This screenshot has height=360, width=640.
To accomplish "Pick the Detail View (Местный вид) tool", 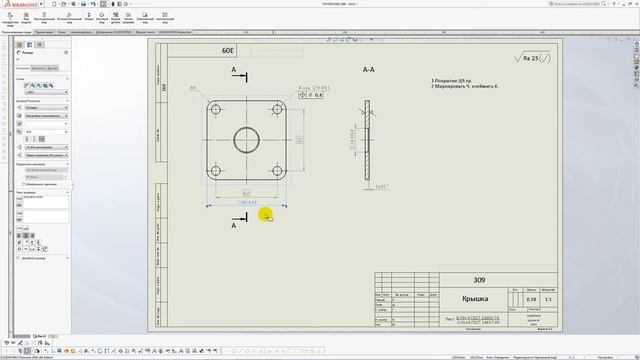I will 102,17.
